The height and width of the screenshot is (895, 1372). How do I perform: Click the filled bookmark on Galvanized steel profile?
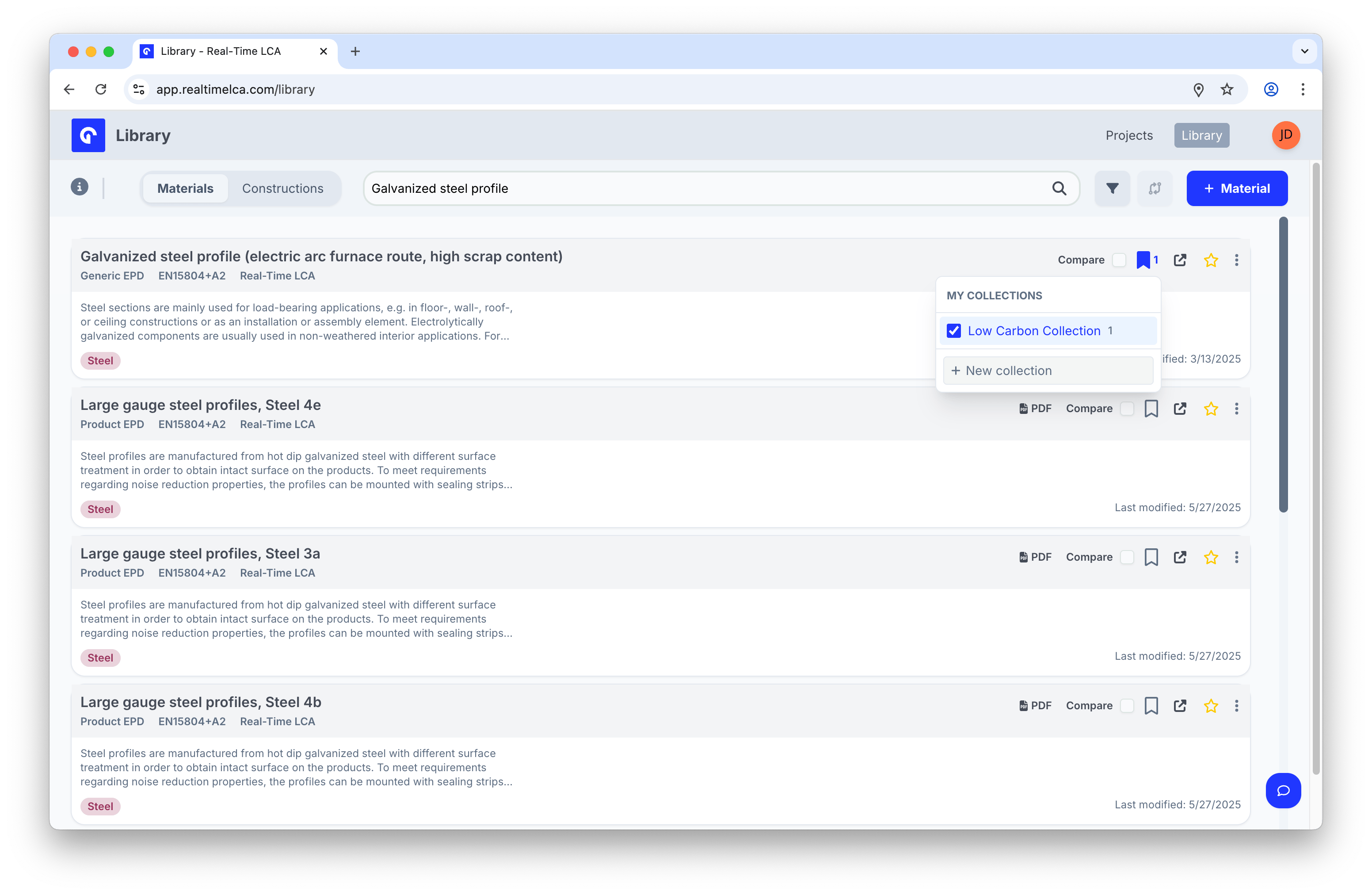[1143, 260]
